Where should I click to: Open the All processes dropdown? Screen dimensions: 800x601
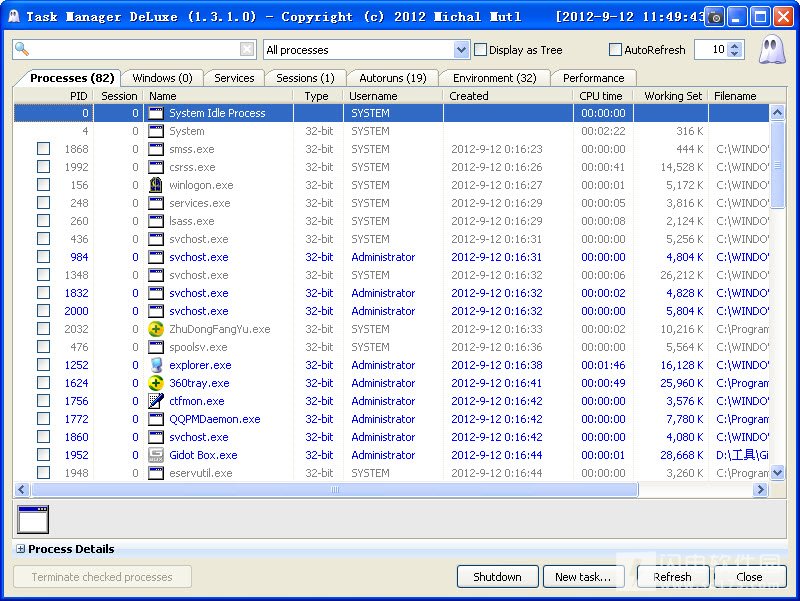click(461, 49)
